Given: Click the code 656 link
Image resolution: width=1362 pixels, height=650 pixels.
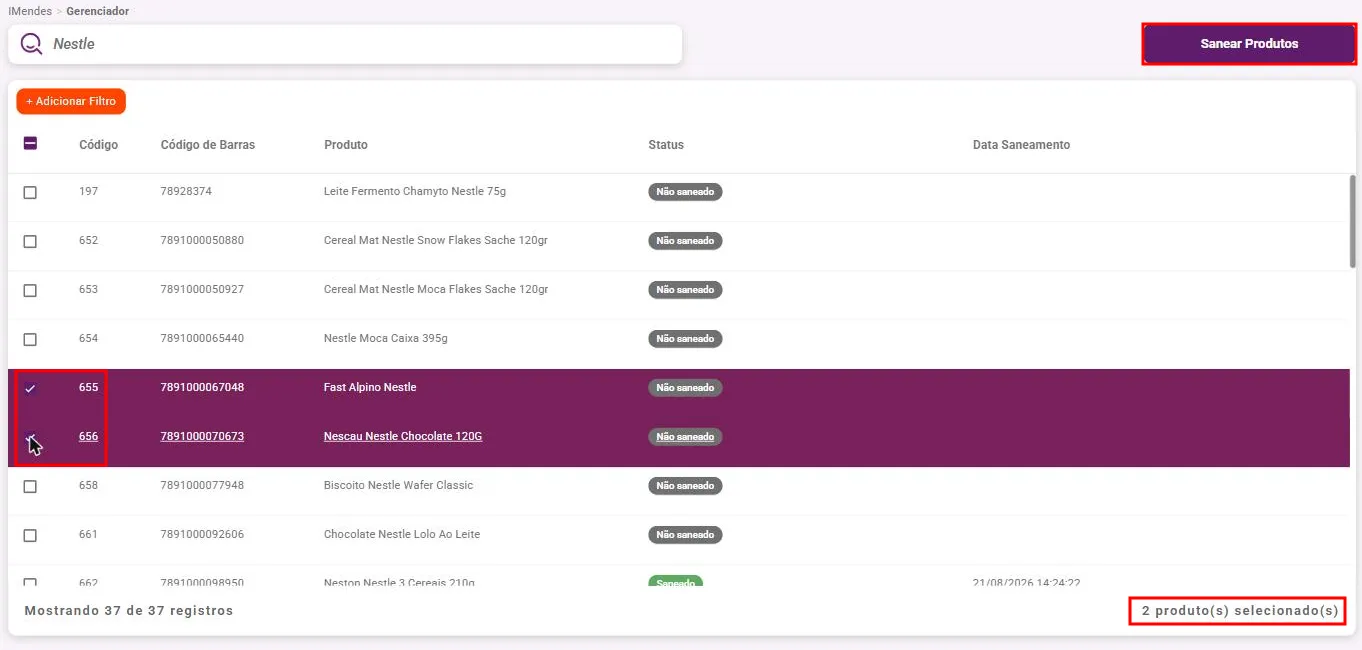Looking at the screenshot, I should (89, 436).
